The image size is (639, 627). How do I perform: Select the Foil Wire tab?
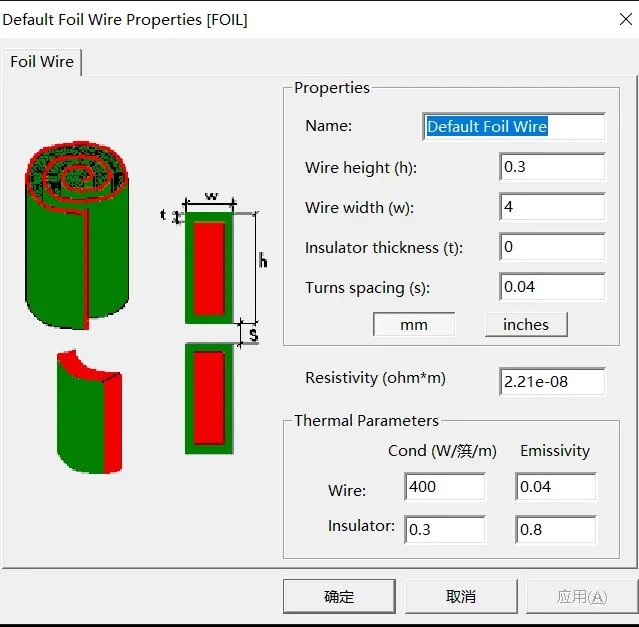click(x=42, y=62)
